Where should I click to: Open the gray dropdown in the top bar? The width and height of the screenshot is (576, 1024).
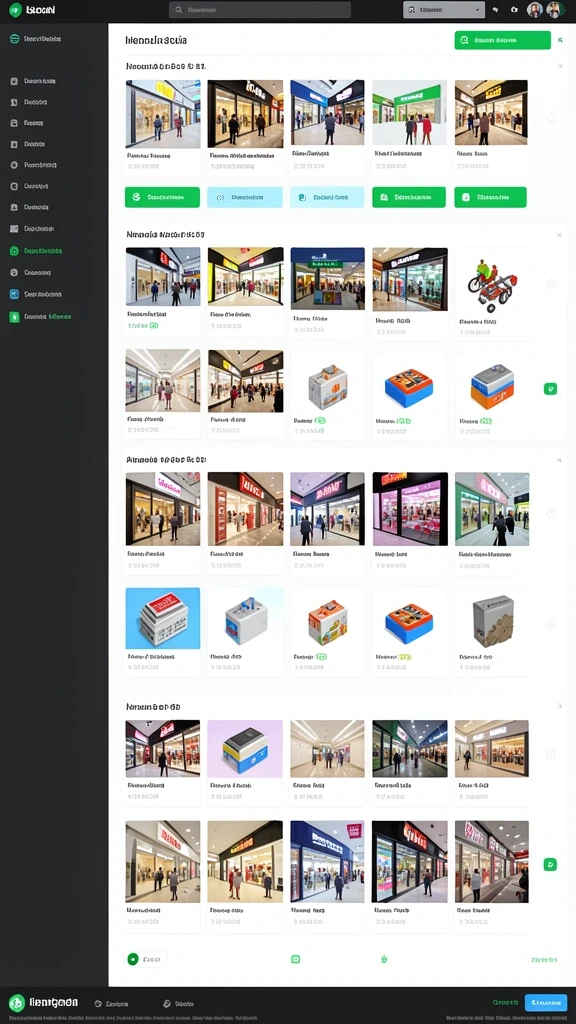443,10
